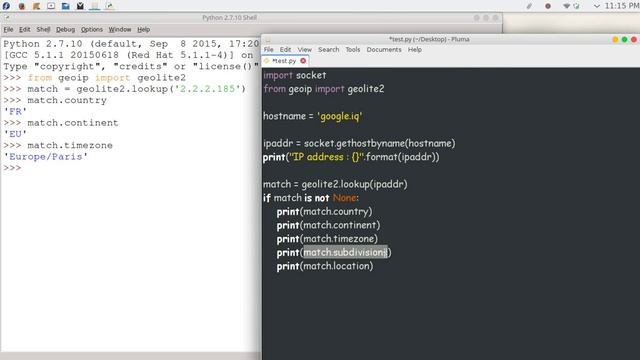The image size is (640, 360).
Task: Click the print(match.location) line
Action: [325, 266]
